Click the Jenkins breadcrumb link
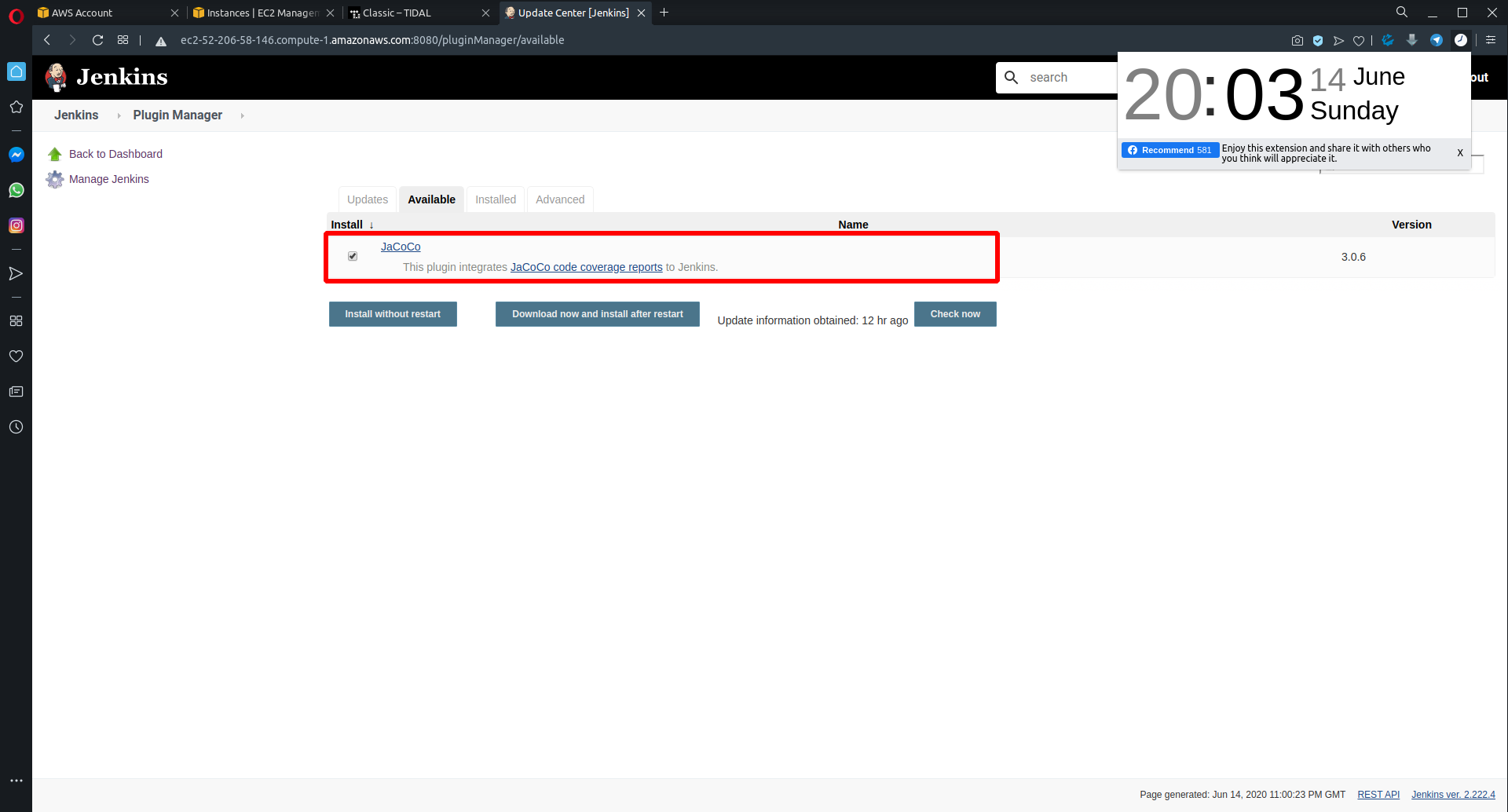The image size is (1508, 812). click(x=76, y=115)
